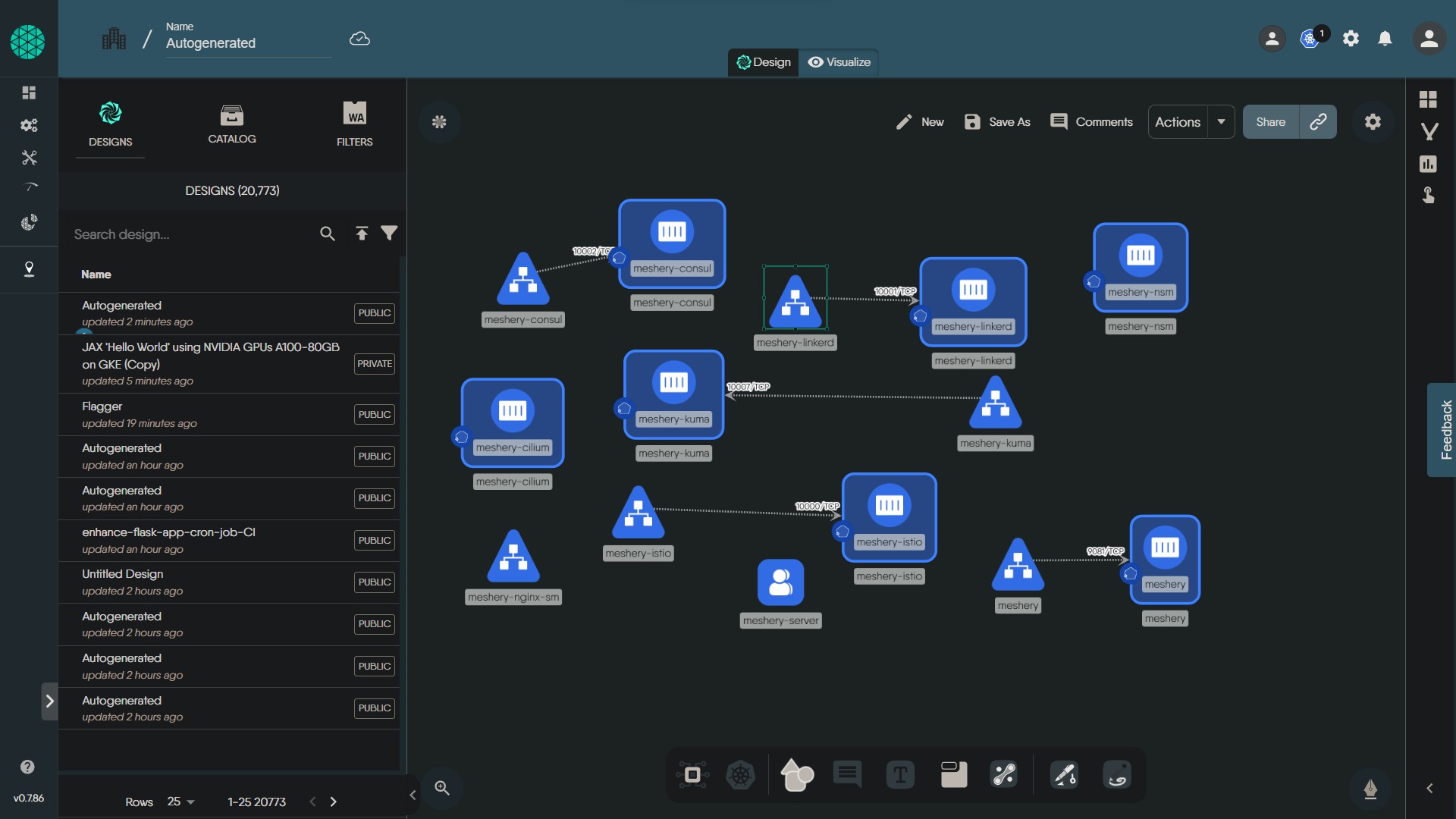Open the Actions dropdown arrow
Image resolution: width=1456 pixels, height=819 pixels.
[1221, 122]
